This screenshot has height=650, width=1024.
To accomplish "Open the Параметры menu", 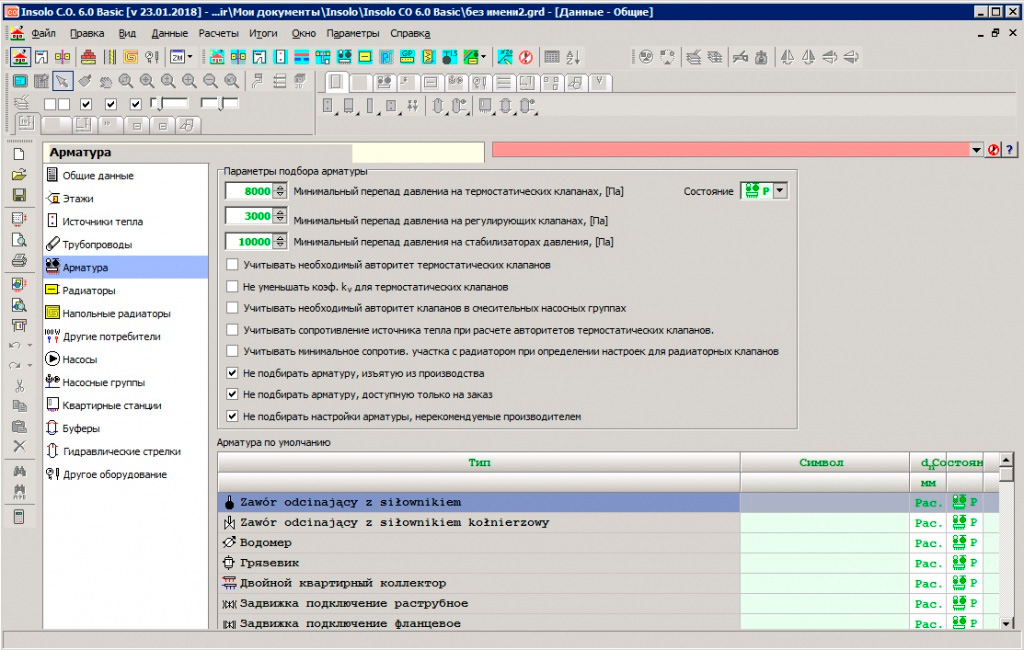I will (353, 33).
